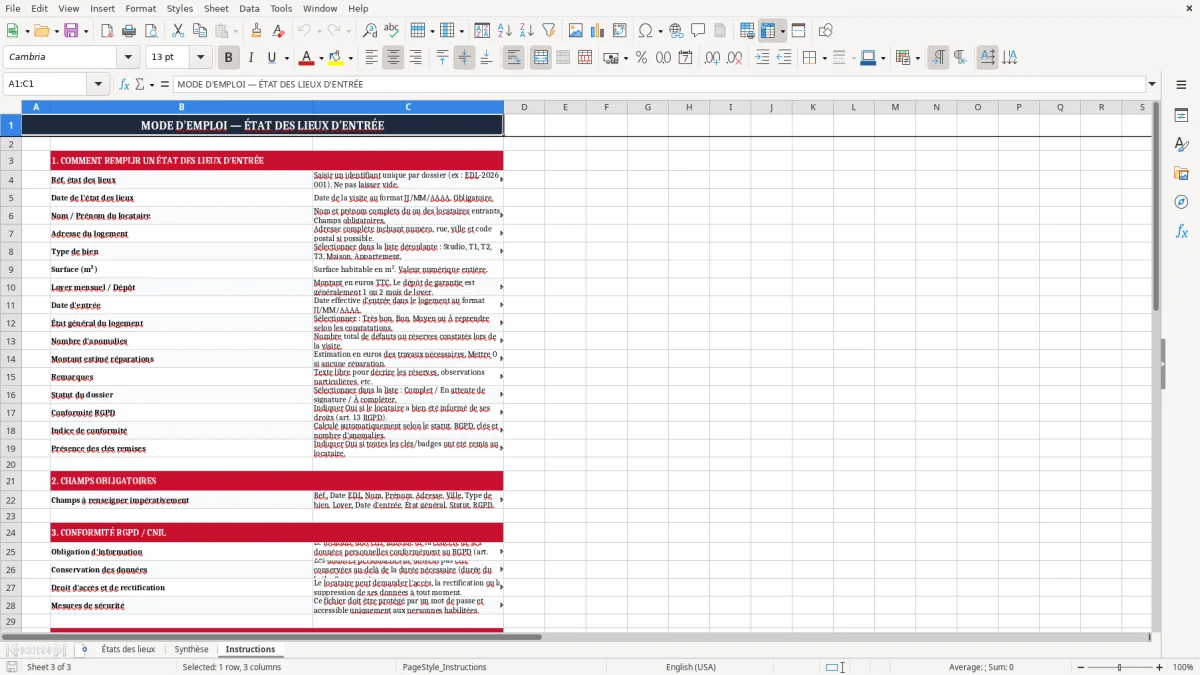Click the Undo arrow icon

tap(305, 31)
